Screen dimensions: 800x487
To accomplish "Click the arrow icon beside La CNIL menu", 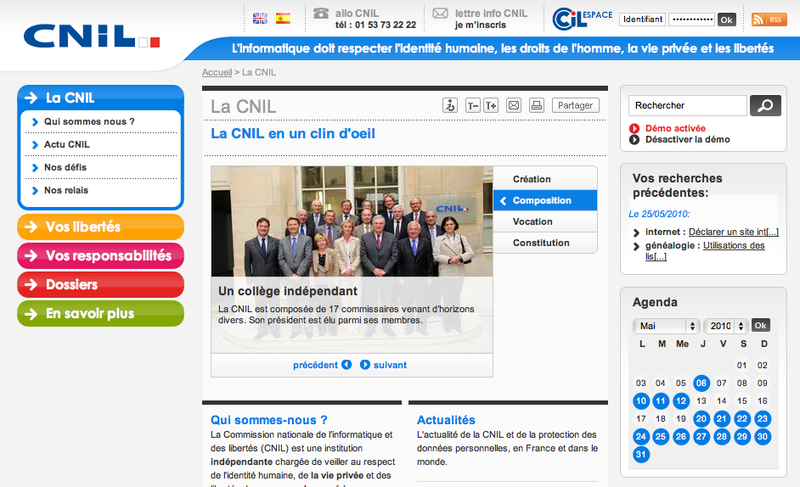I will (x=31, y=98).
